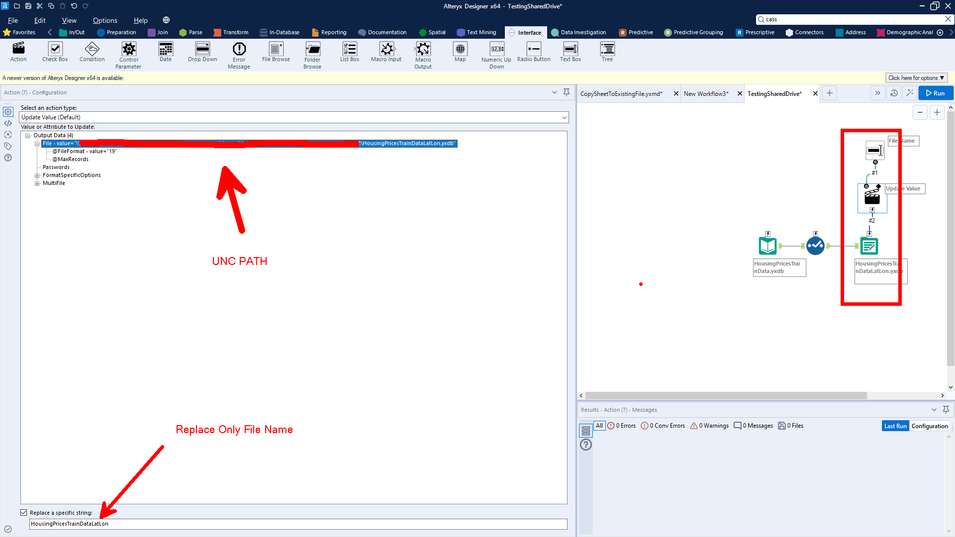Image resolution: width=955 pixels, height=537 pixels.
Task: Select the Text Box tool on canvas
Action: pos(875,150)
